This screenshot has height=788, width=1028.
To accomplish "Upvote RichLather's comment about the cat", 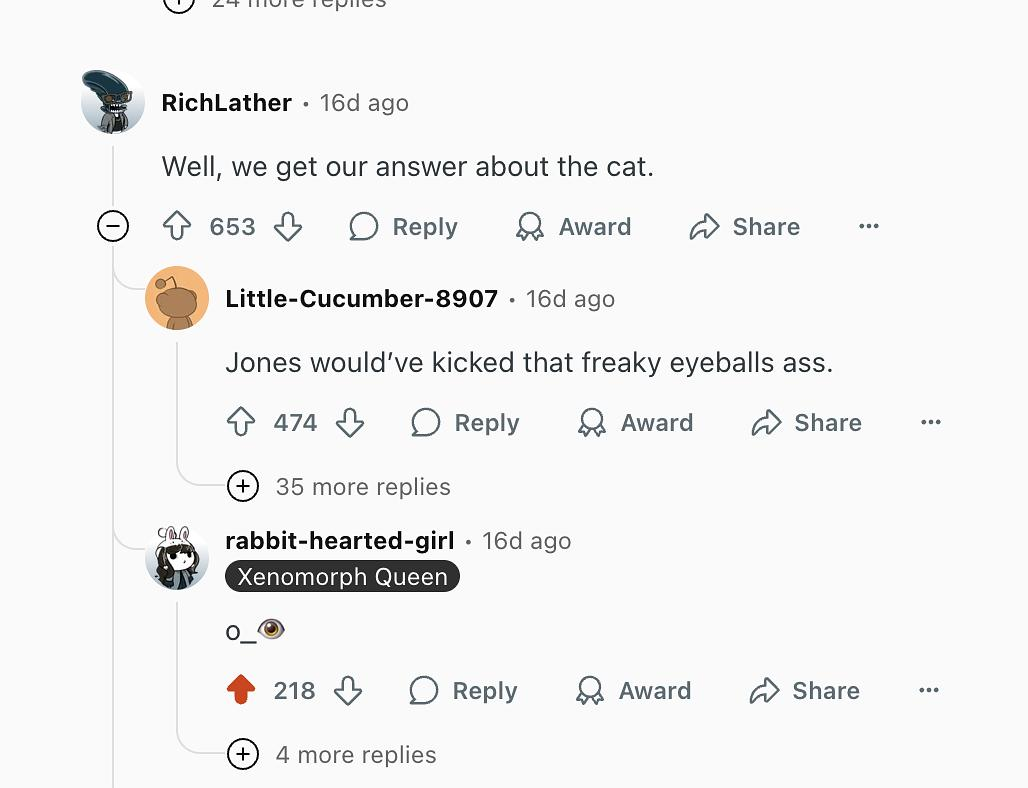I will pos(177,227).
